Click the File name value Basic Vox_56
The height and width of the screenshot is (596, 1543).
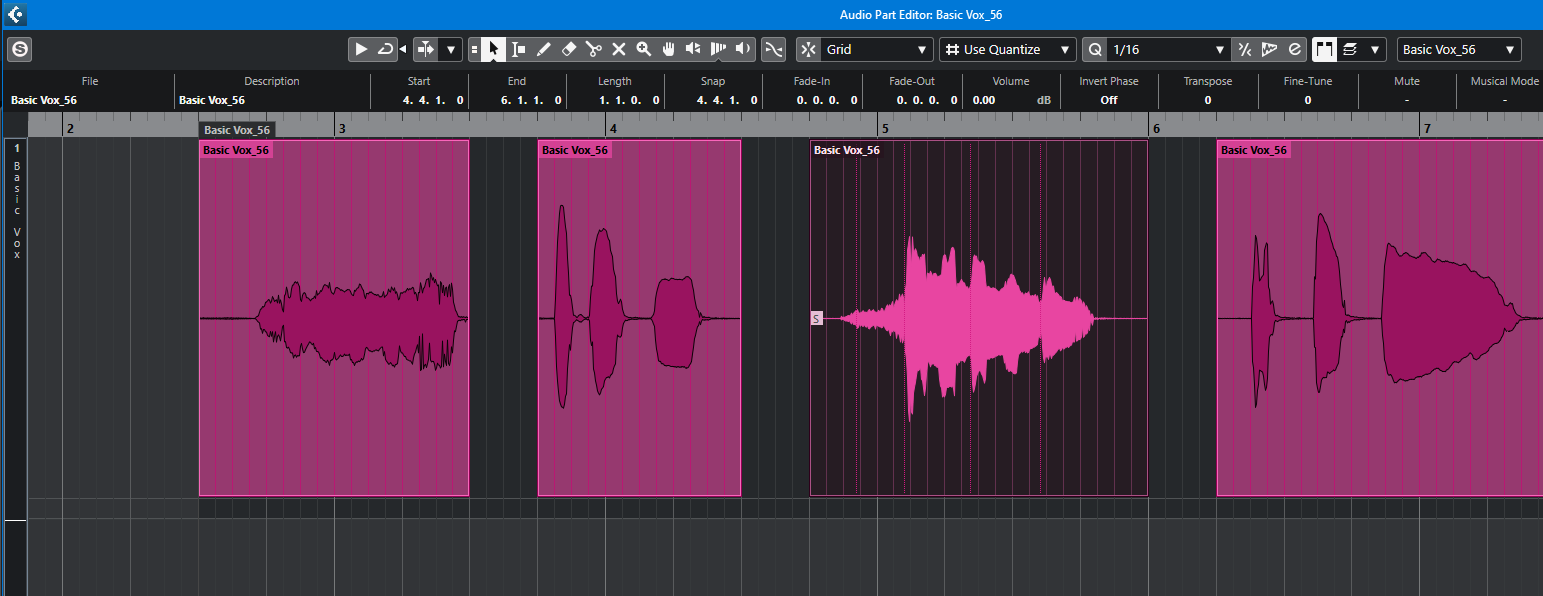coord(44,100)
